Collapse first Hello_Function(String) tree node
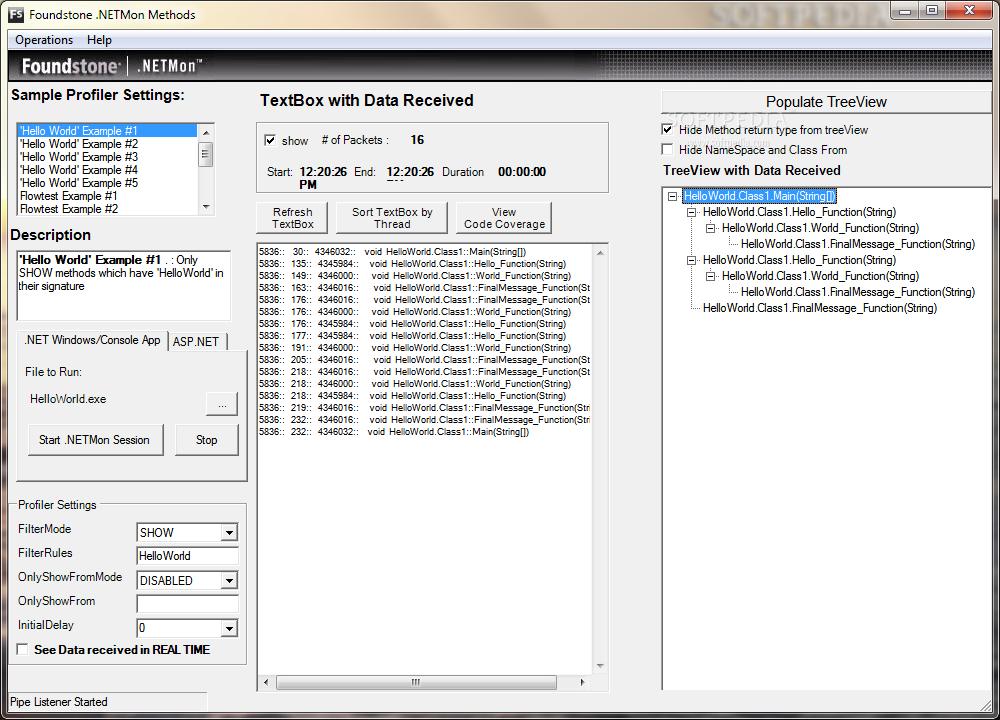This screenshot has width=1000, height=720. [x=691, y=212]
